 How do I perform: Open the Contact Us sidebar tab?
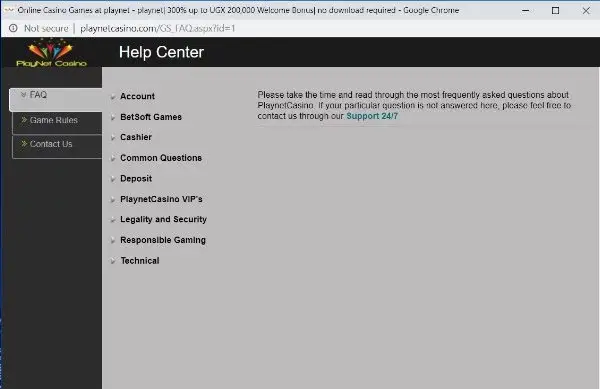tap(57, 146)
